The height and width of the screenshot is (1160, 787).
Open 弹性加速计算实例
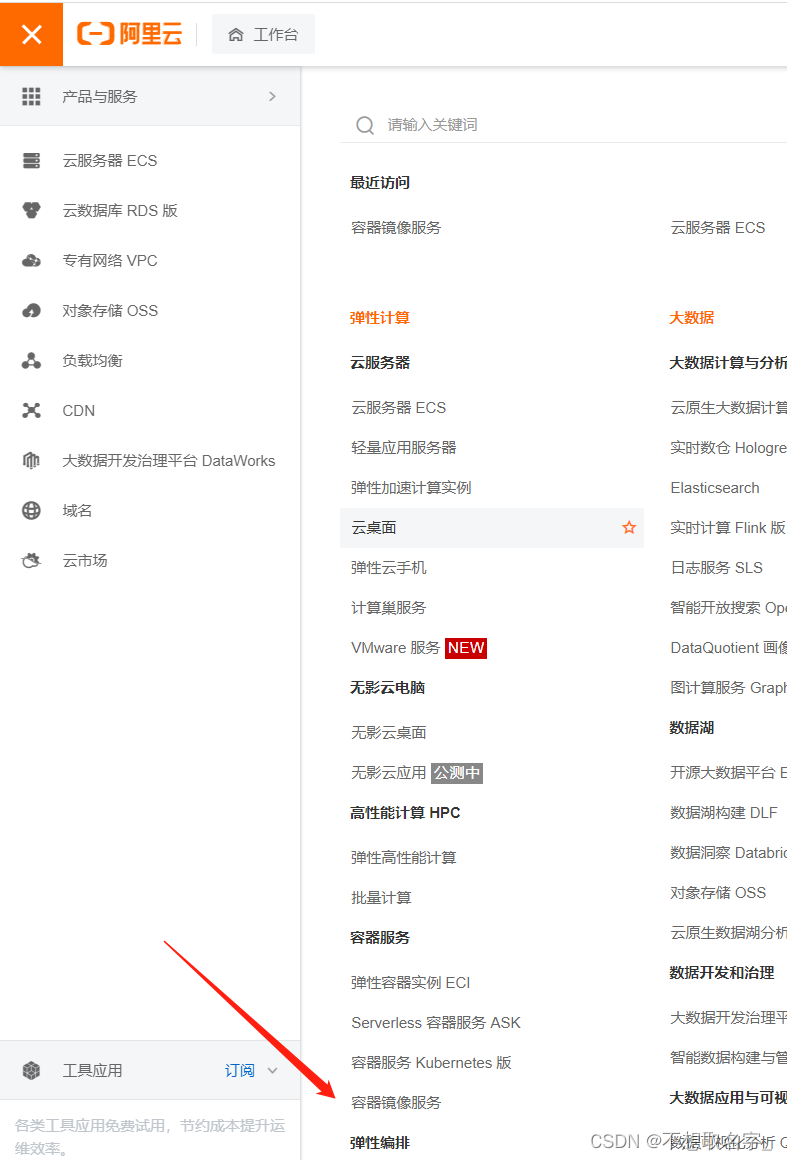411,488
